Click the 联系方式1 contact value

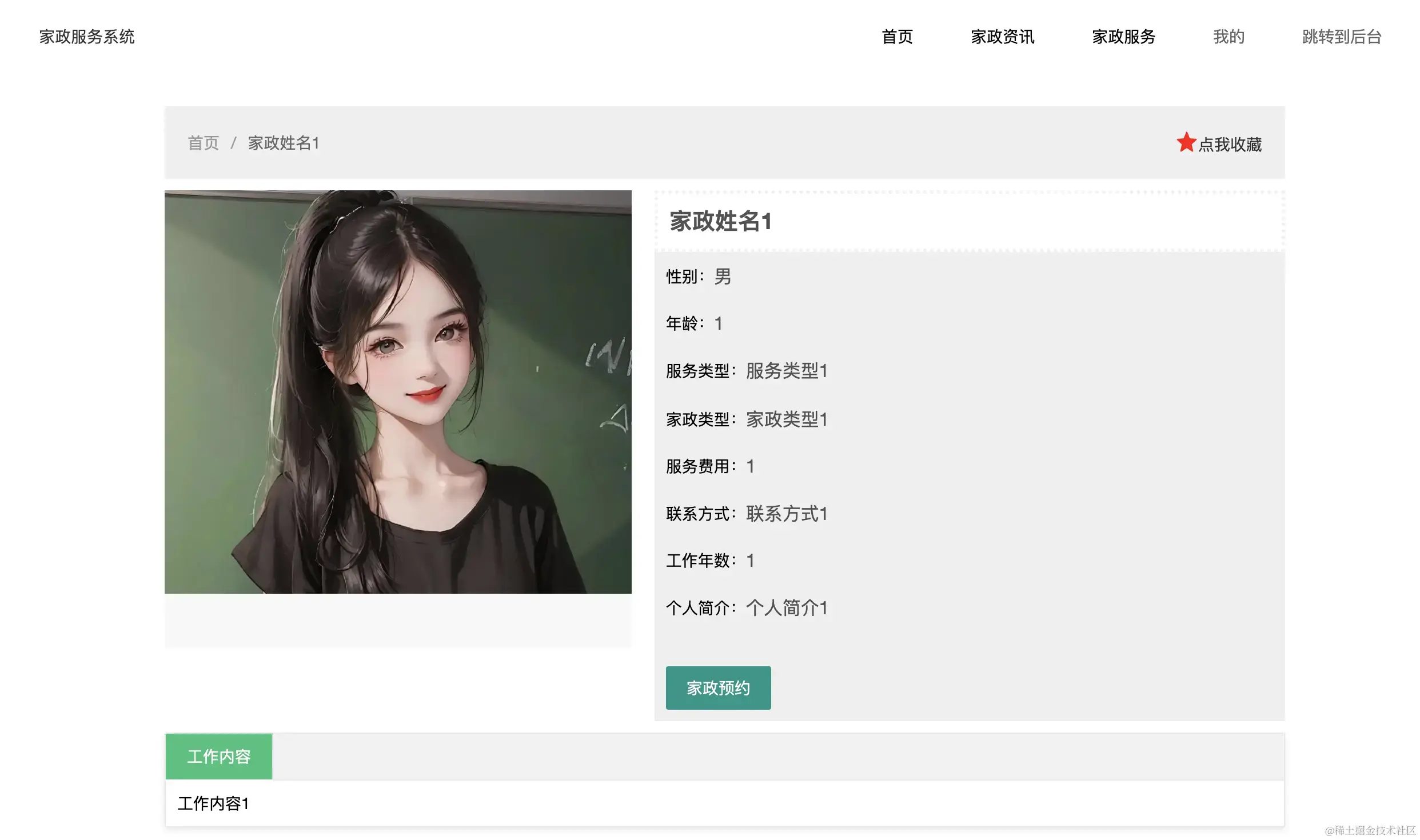[x=787, y=514]
